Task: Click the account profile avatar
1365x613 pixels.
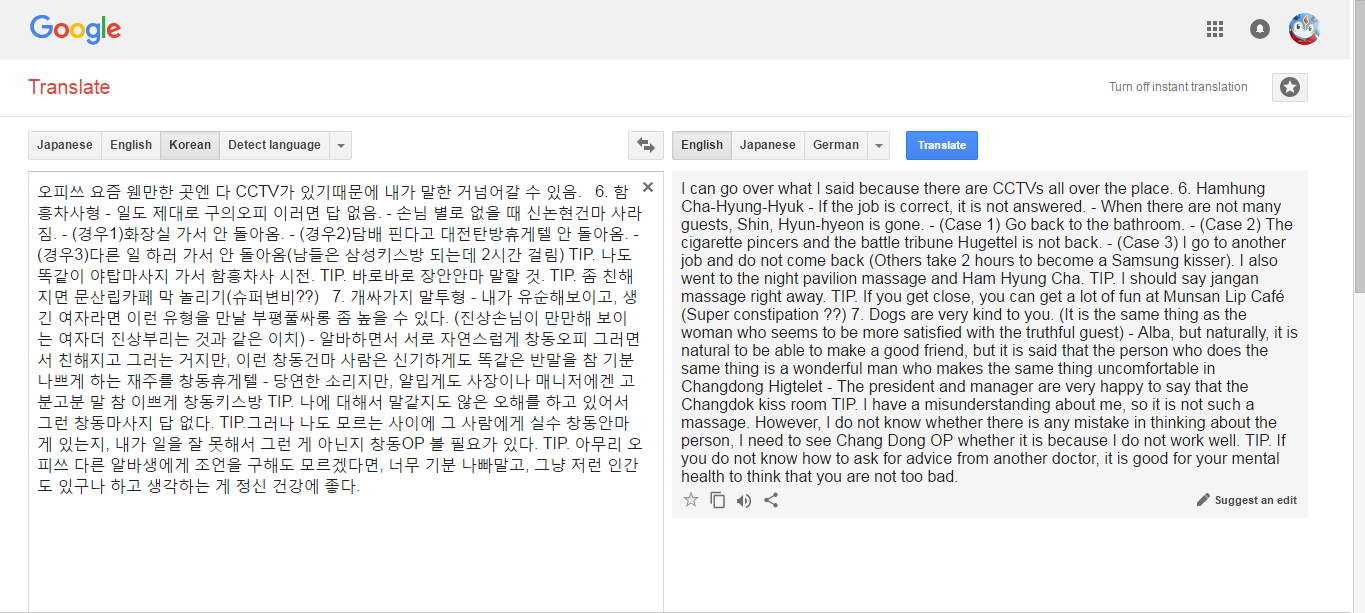Action: click(1304, 29)
